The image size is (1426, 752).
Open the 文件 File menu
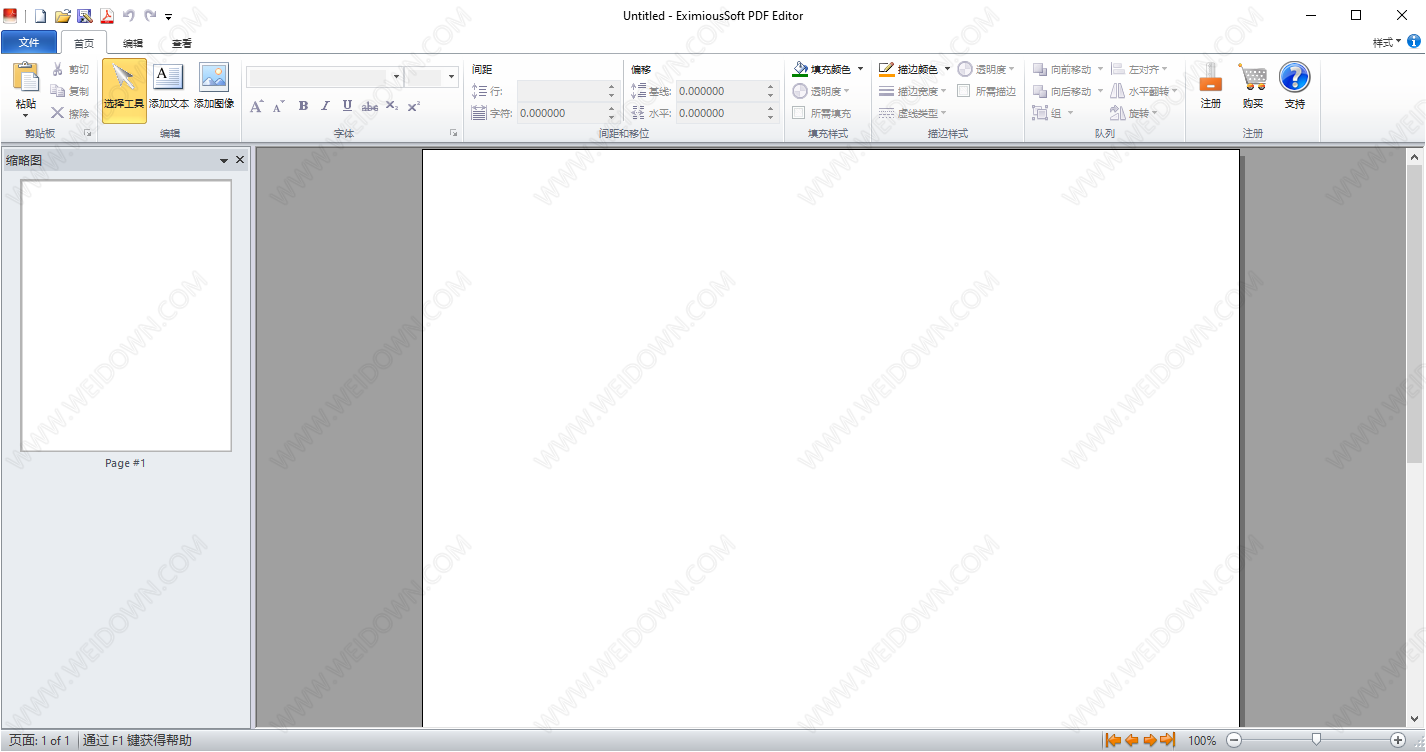29,42
